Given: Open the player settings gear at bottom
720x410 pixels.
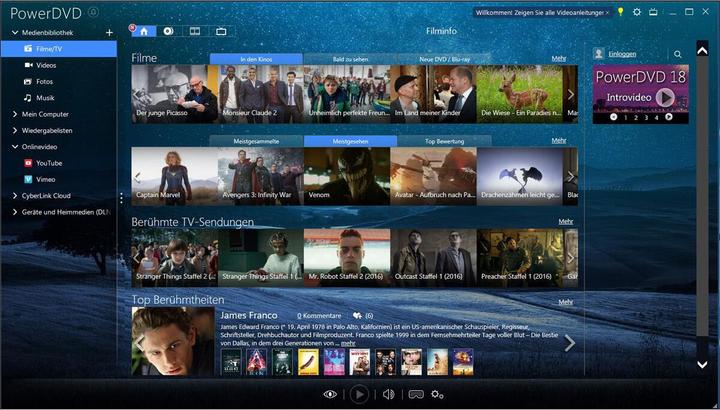Looking at the screenshot, I should [x=437, y=394].
